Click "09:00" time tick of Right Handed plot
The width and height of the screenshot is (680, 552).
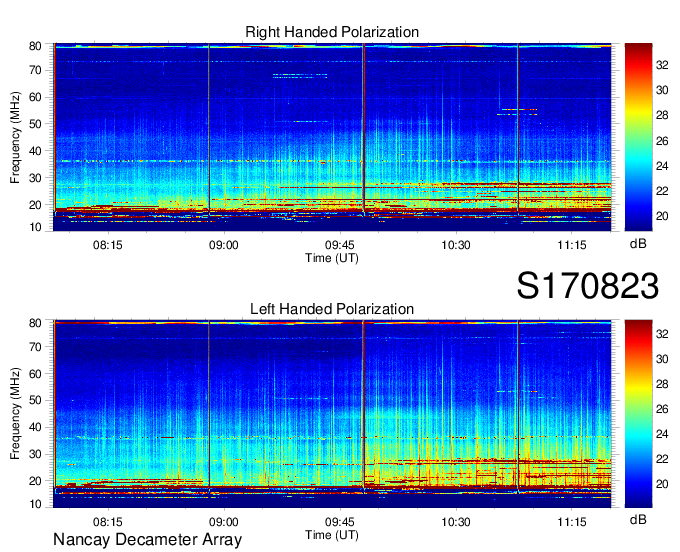tap(224, 245)
